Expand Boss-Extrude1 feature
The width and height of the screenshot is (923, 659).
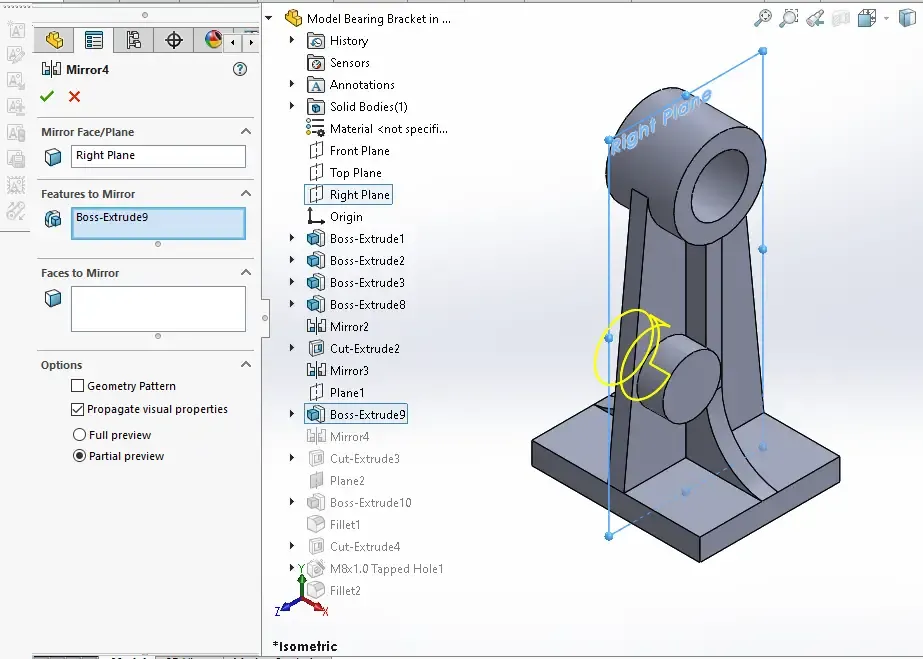tap(292, 238)
